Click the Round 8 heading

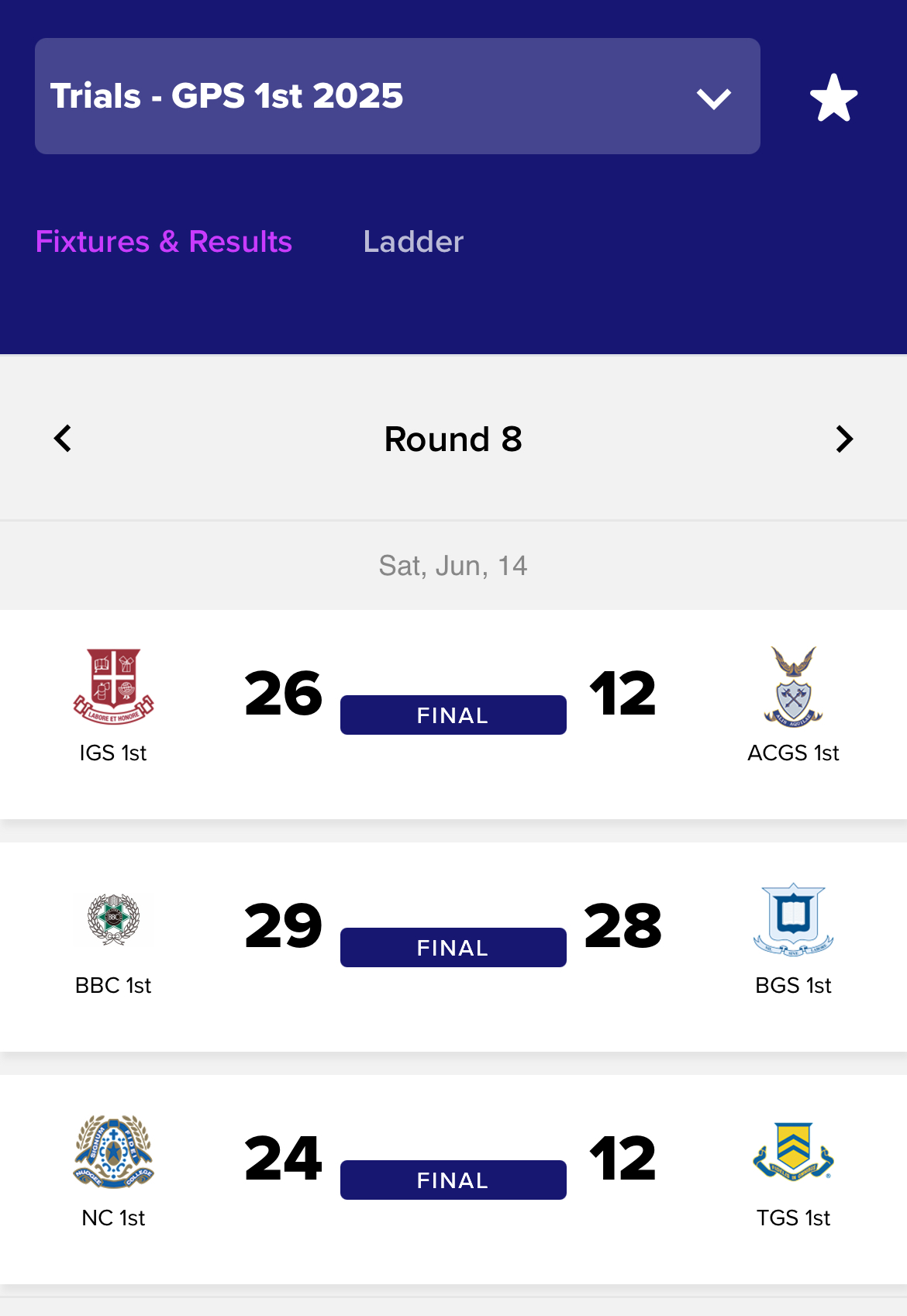point(453,439)
